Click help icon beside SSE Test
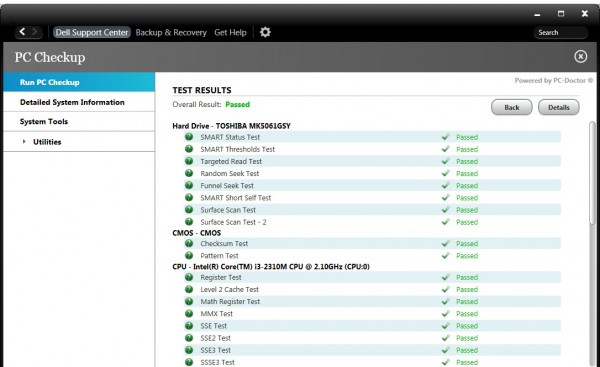Screen dimensions: 600x367 pyautogui.click(x=189, y=325)
